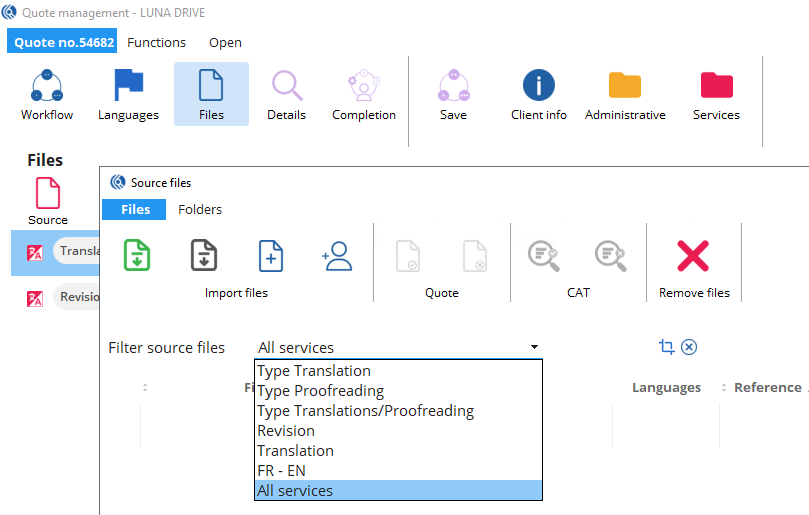809x515 pixels.
Task: Clear the filter with circled X button
Action: (689, 347)
